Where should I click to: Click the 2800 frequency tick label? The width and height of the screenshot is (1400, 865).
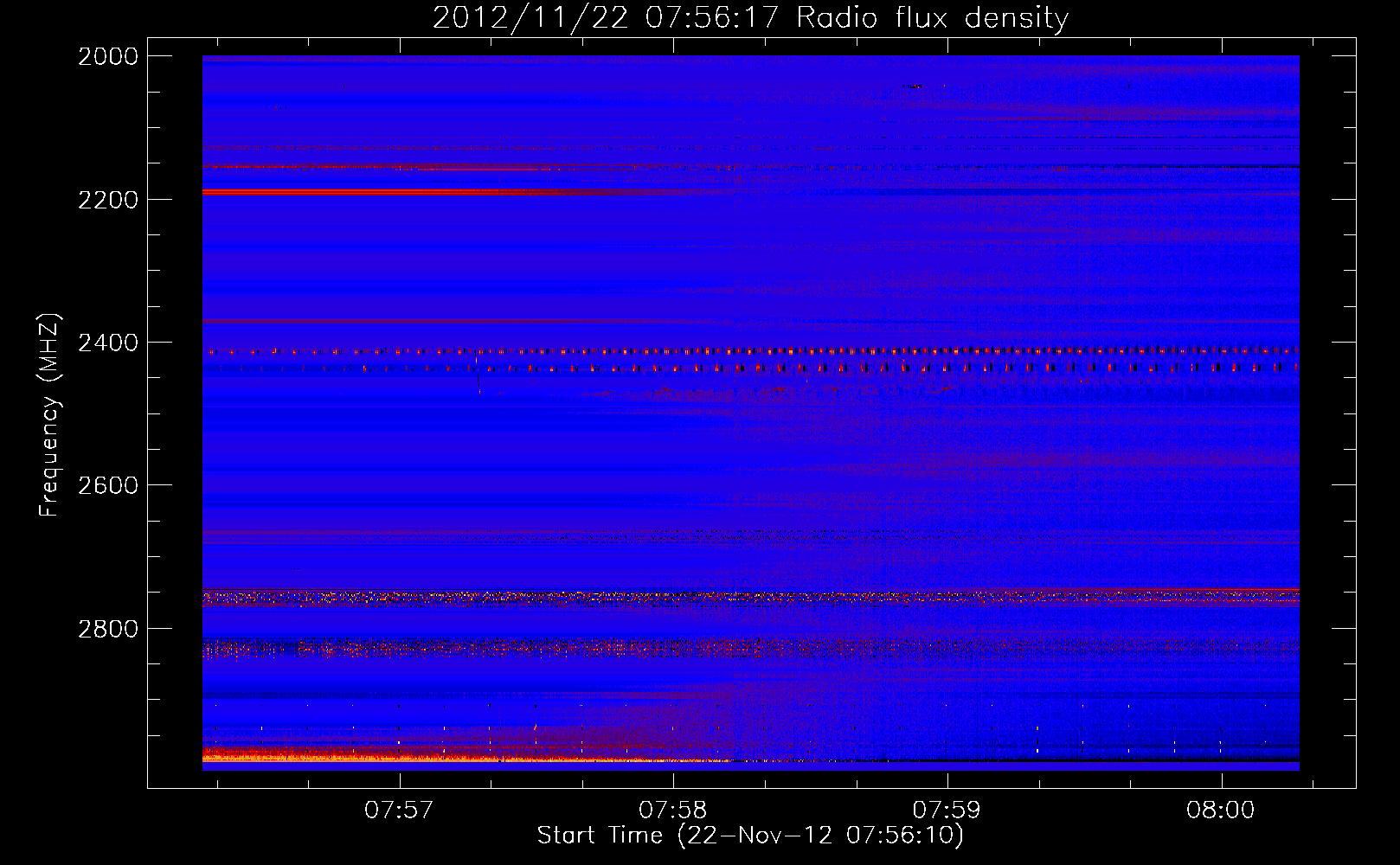108,629
